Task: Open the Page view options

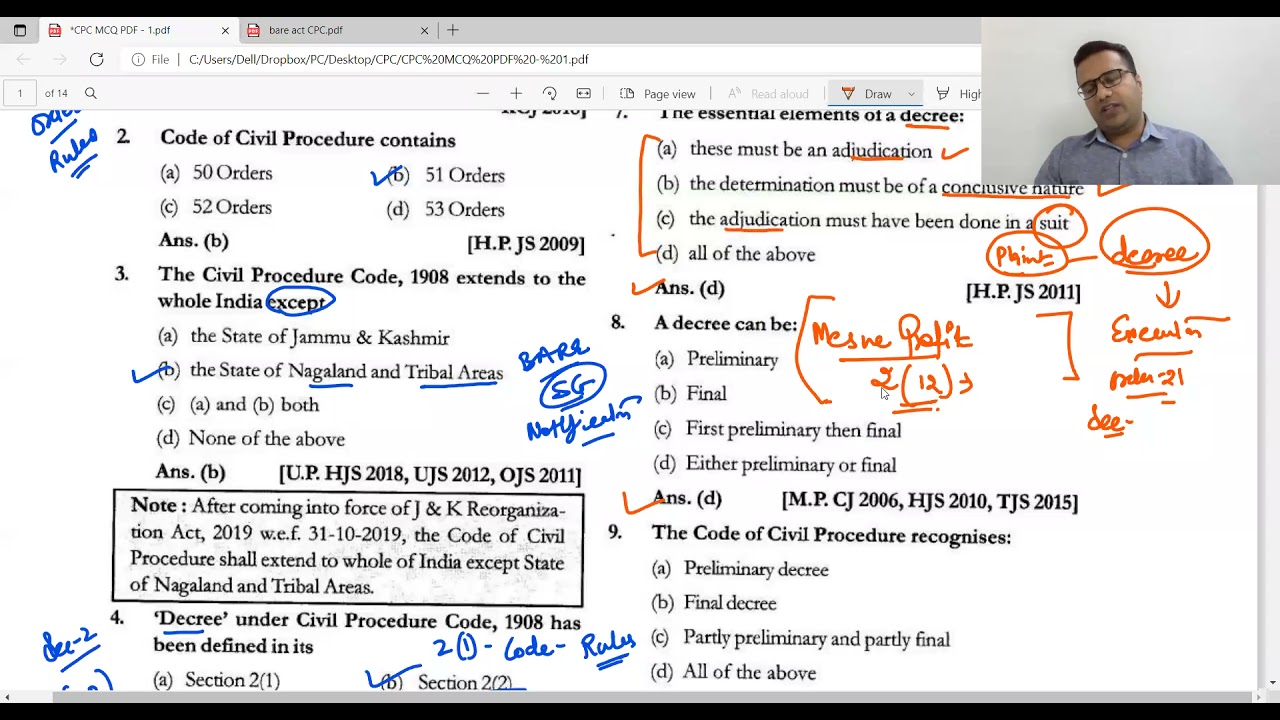Action: pos(657,93)
